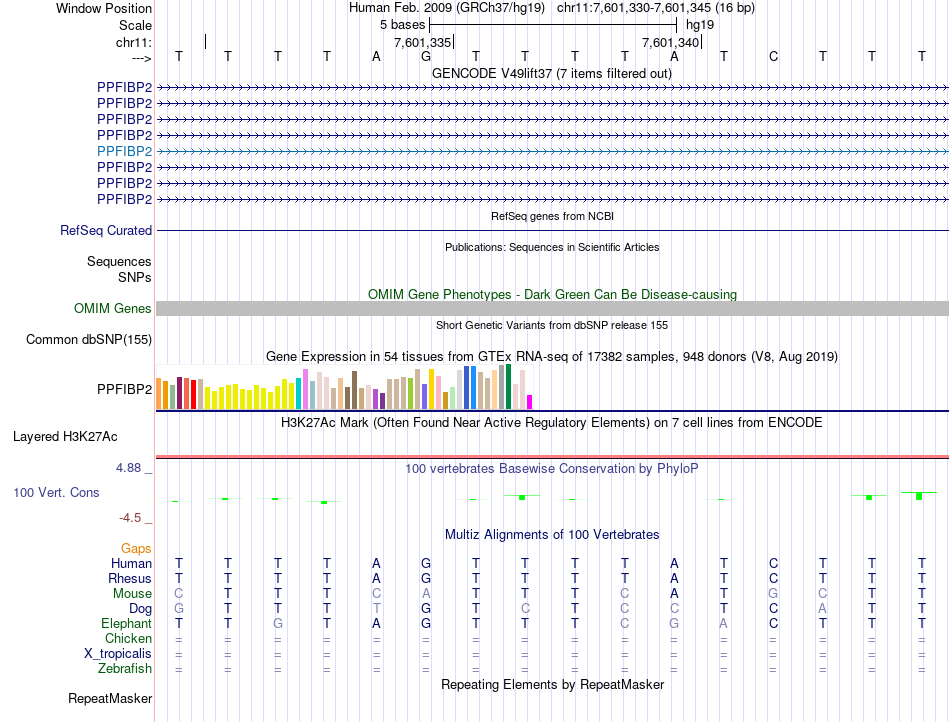Open 'Multiz Alignments of 100 Vertebrates' title
The image size is (950, 722).
tap(552, 534)
